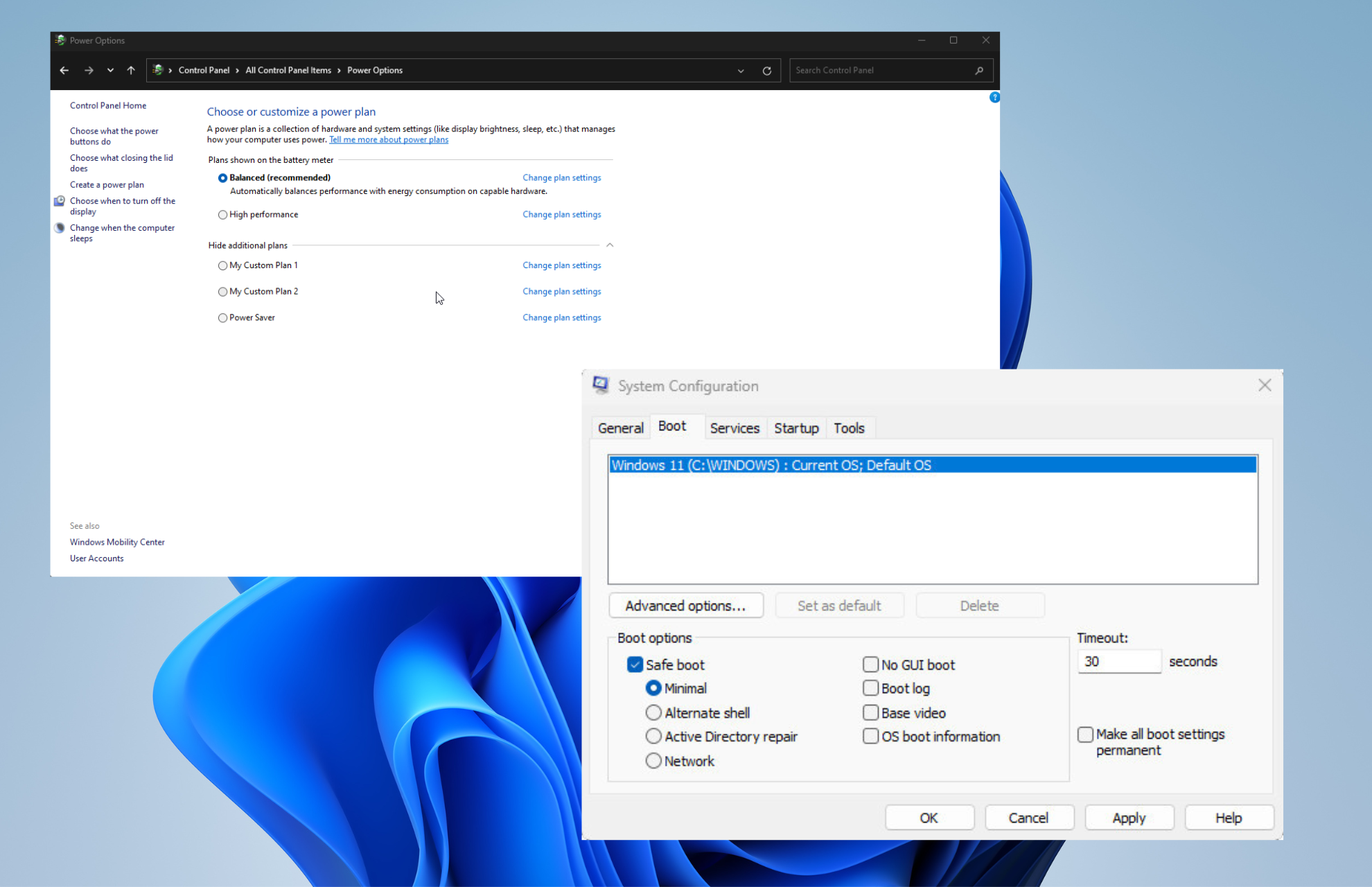1372x887 pixels.
Task: Open Windows Mobility Center
Action: coord(117,542)
